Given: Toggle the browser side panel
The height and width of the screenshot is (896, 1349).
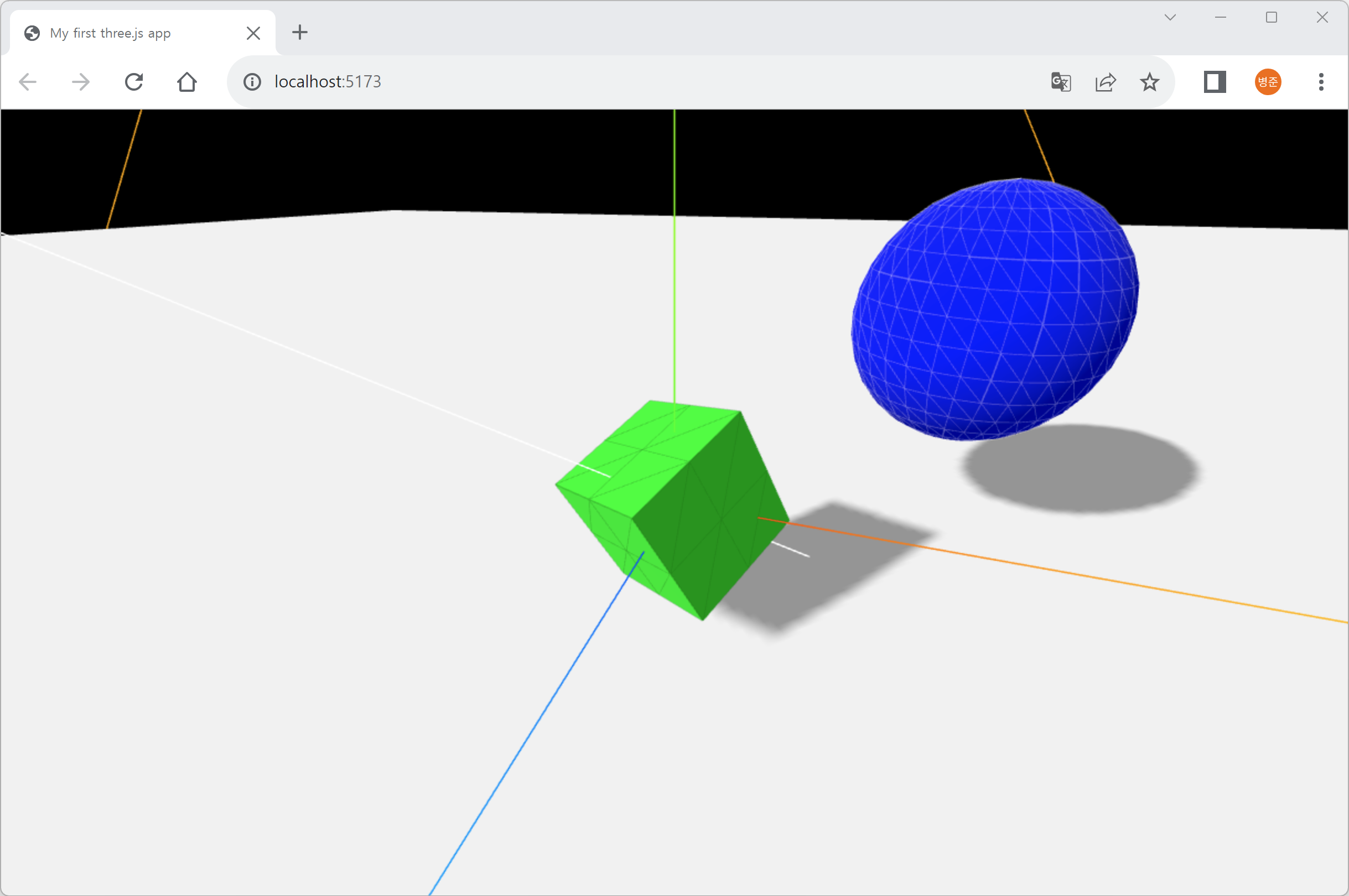Looking at the screenshot, I should 1215,82.
